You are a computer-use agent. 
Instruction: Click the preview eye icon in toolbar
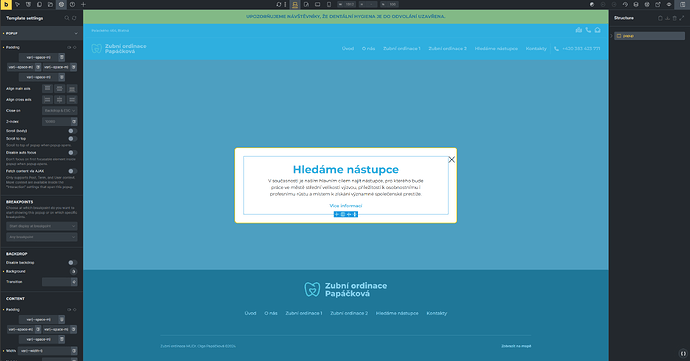(x=669, y=4)
